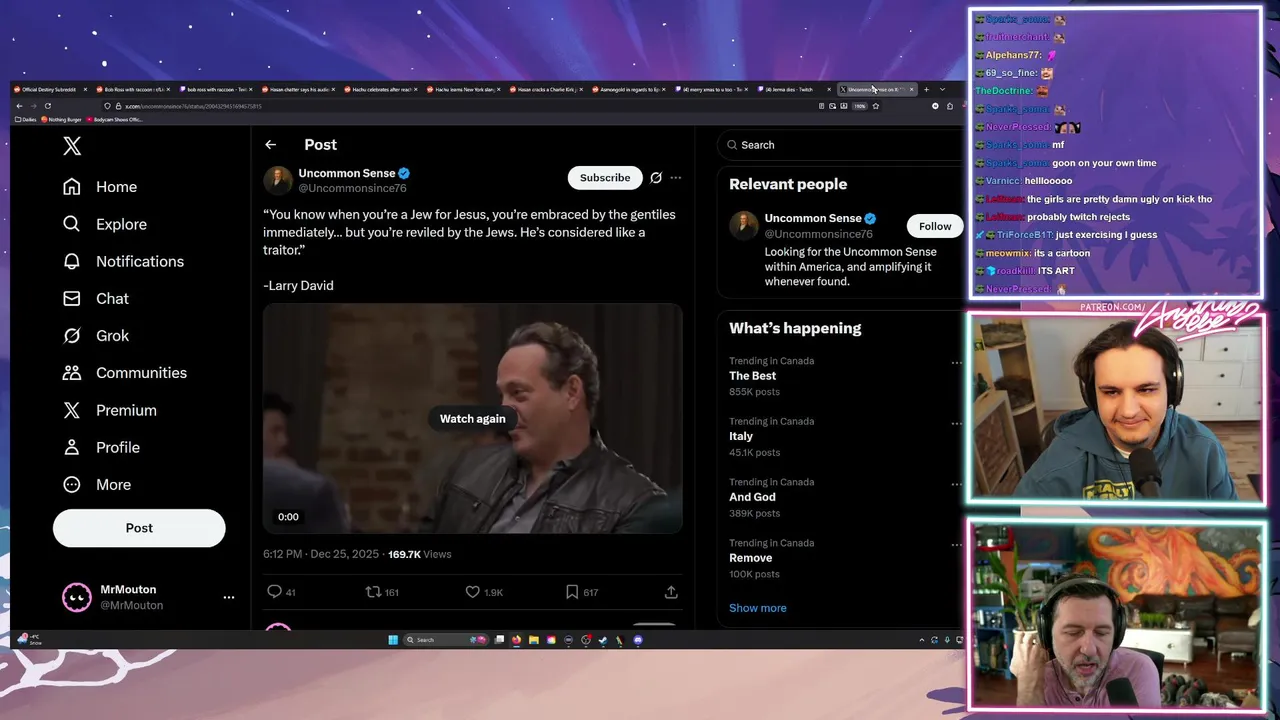This screenshot has height=720, width=1280.
Task: Open the browser tab list dropdown arrow
Action: (x=942, y=90)
